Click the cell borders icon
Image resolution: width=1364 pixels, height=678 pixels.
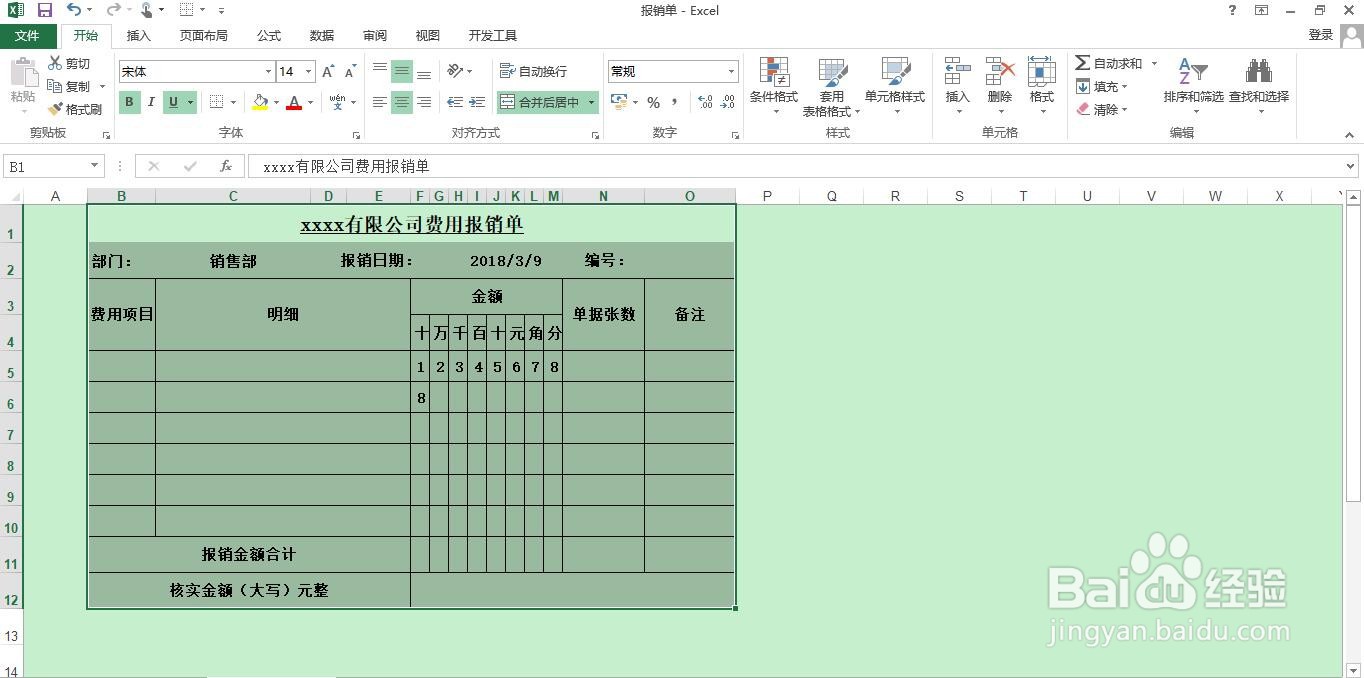pos(217,102)
